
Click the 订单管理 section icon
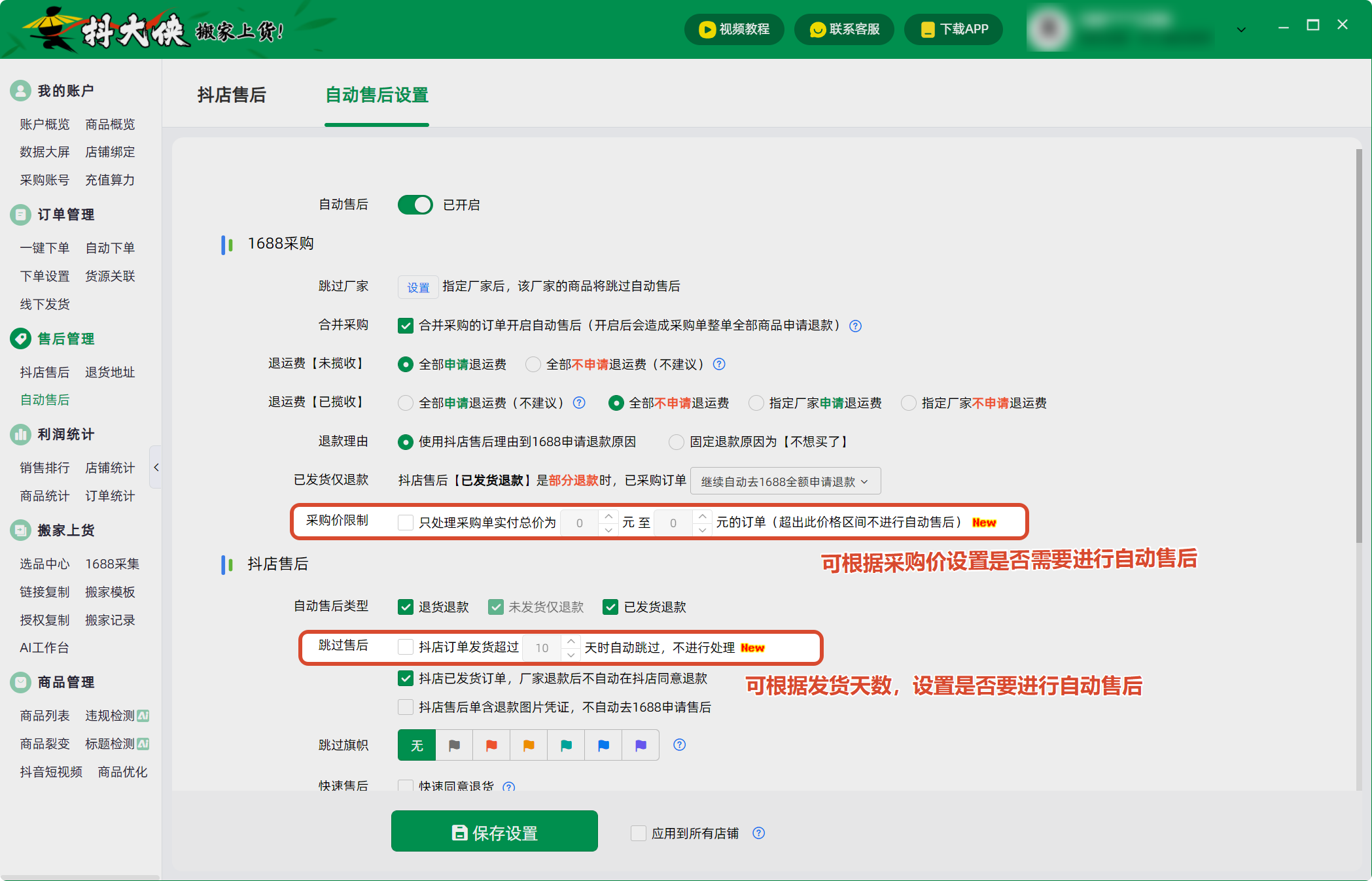click(x=20, y=215)
